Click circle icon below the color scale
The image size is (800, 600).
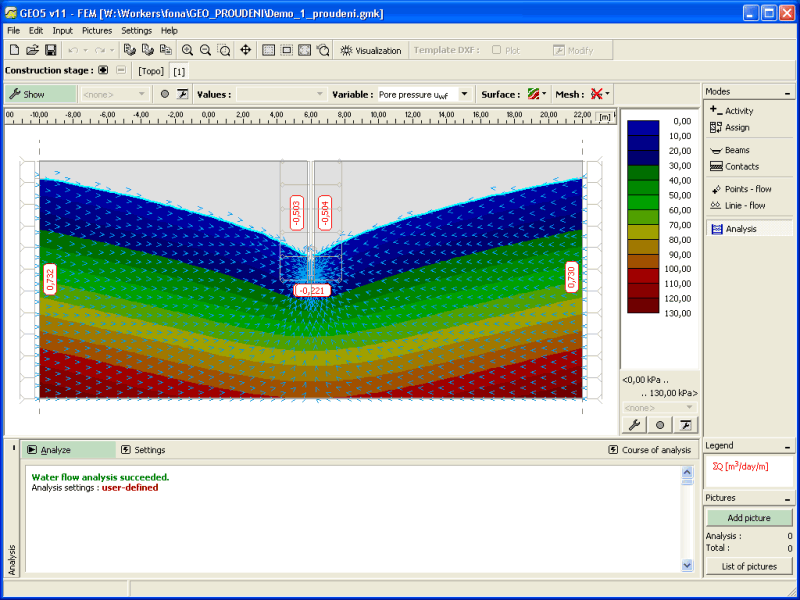[x=660, y=424]
